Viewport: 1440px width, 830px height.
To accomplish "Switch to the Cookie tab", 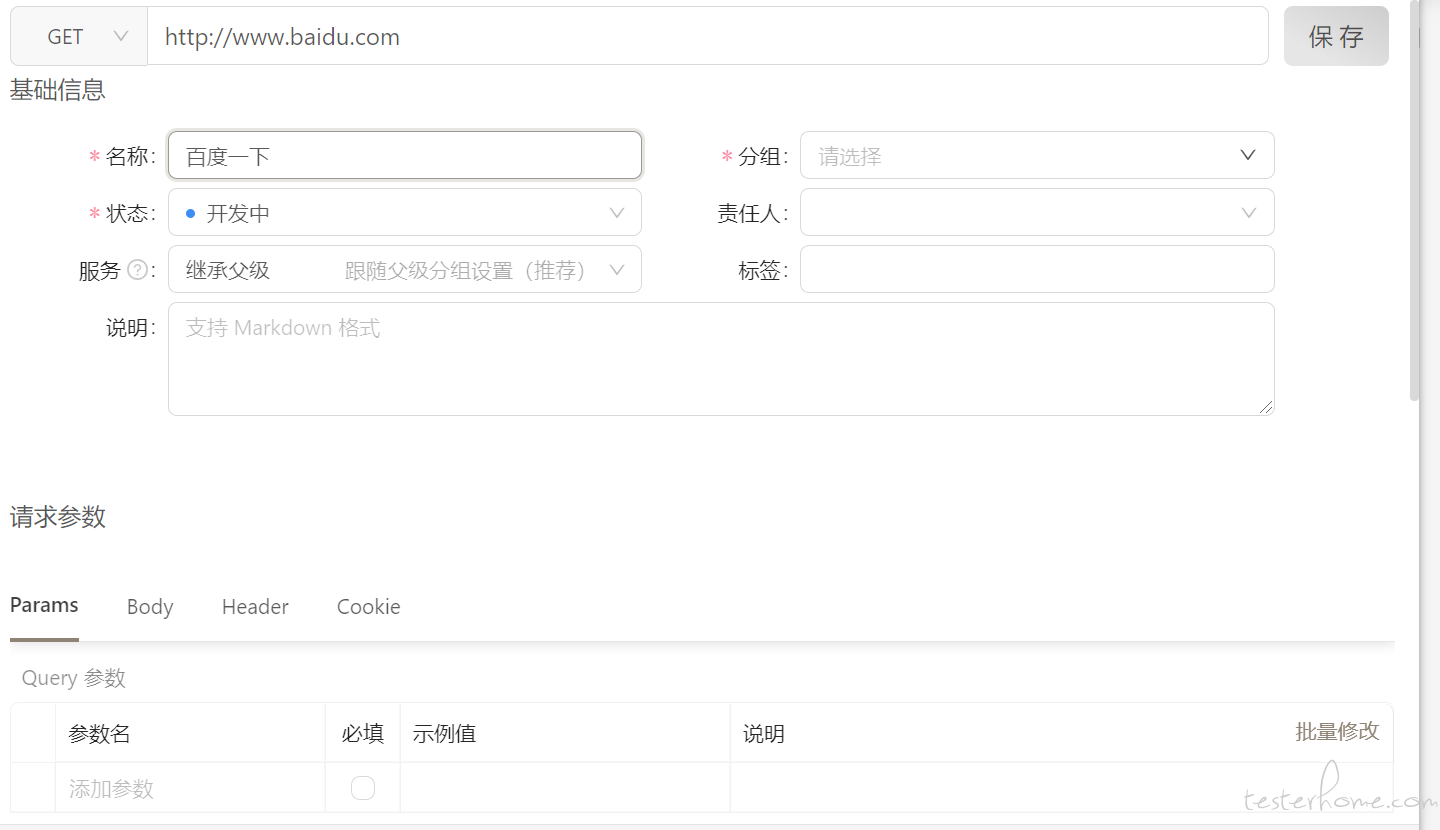I will 368,607.
